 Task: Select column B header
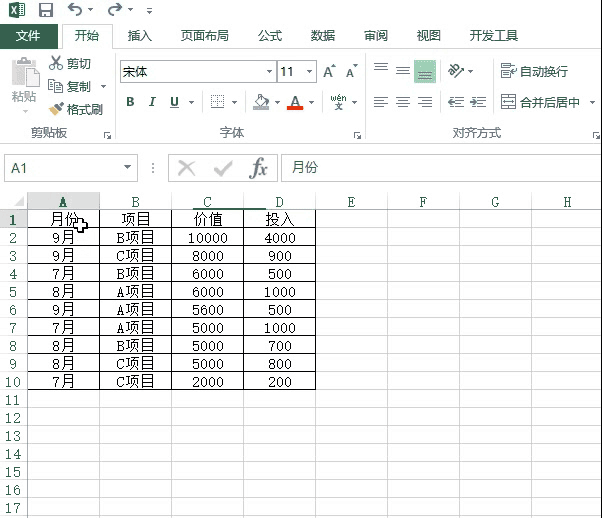point(135,201)
